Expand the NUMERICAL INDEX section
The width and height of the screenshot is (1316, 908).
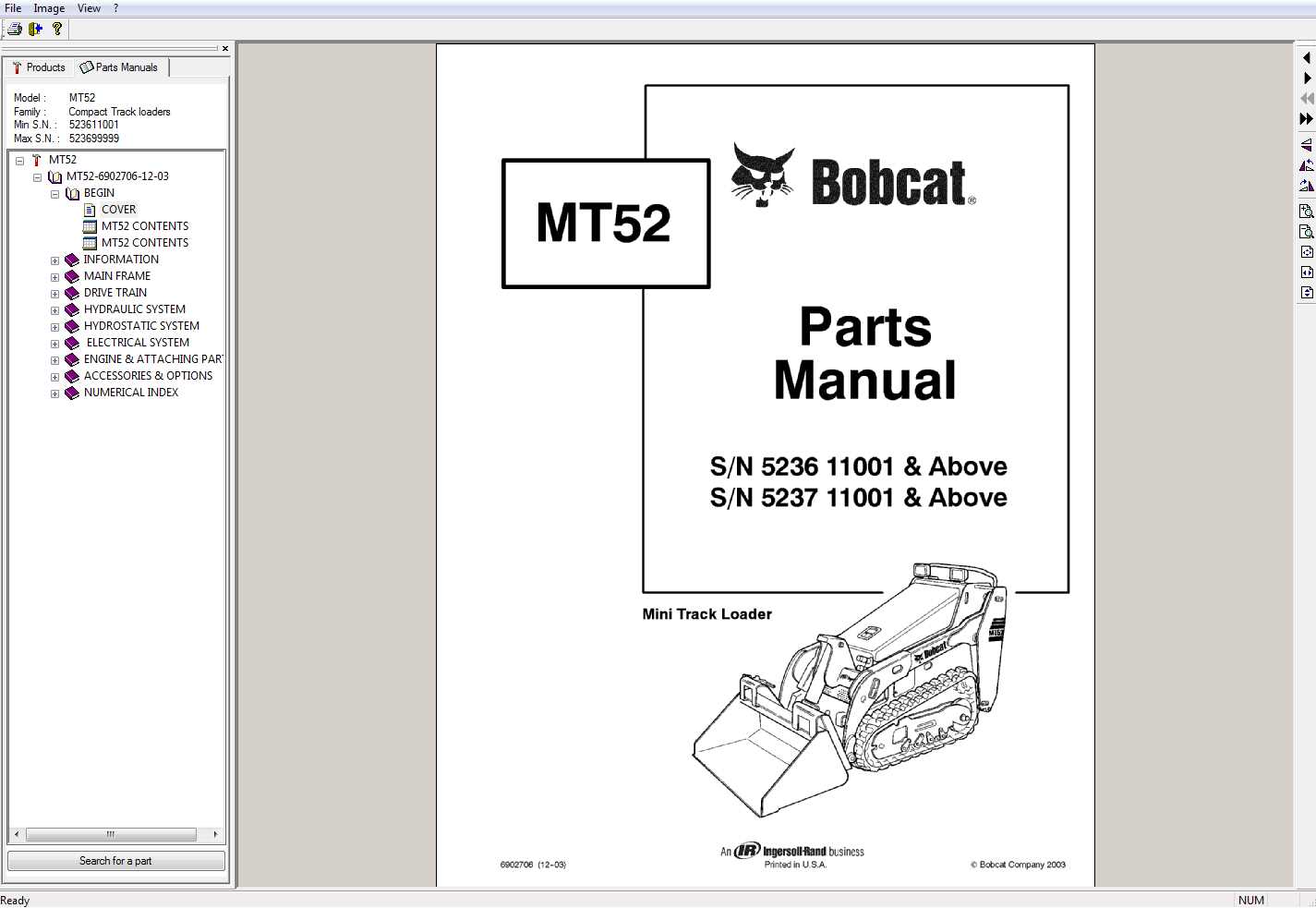54,393
